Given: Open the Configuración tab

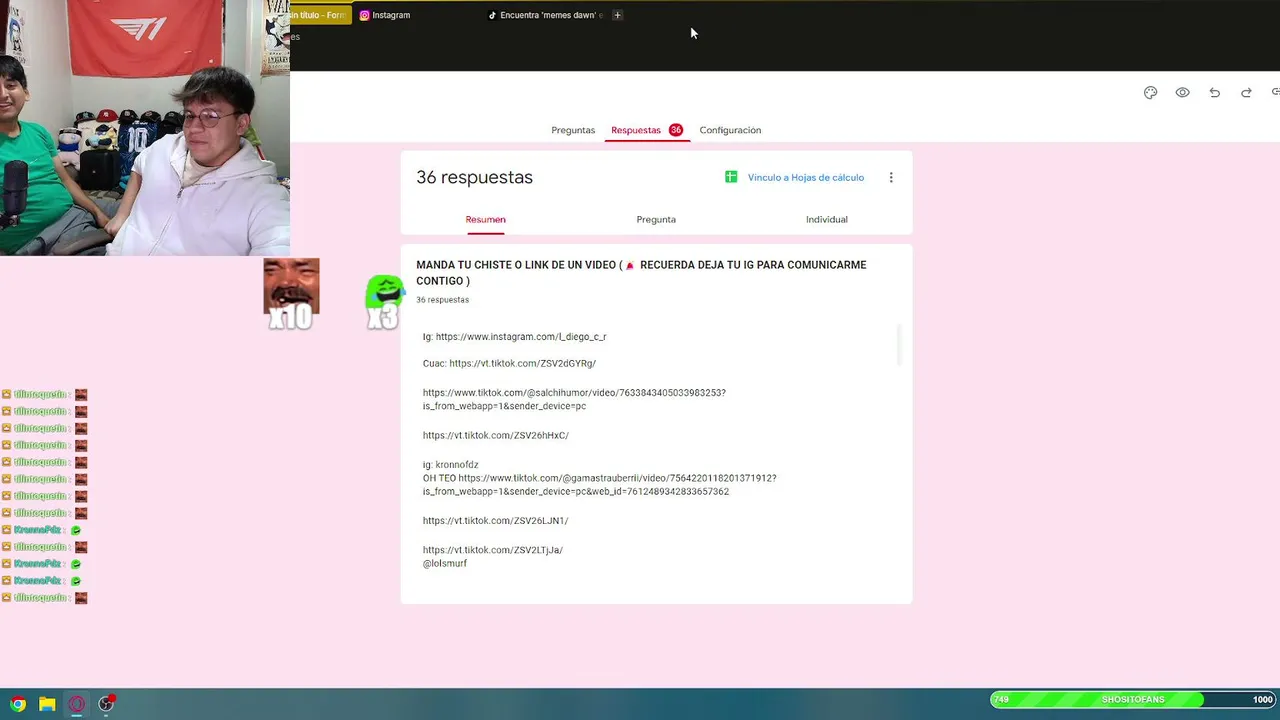Looking at the screenshot, I should [x=730, y=130].
